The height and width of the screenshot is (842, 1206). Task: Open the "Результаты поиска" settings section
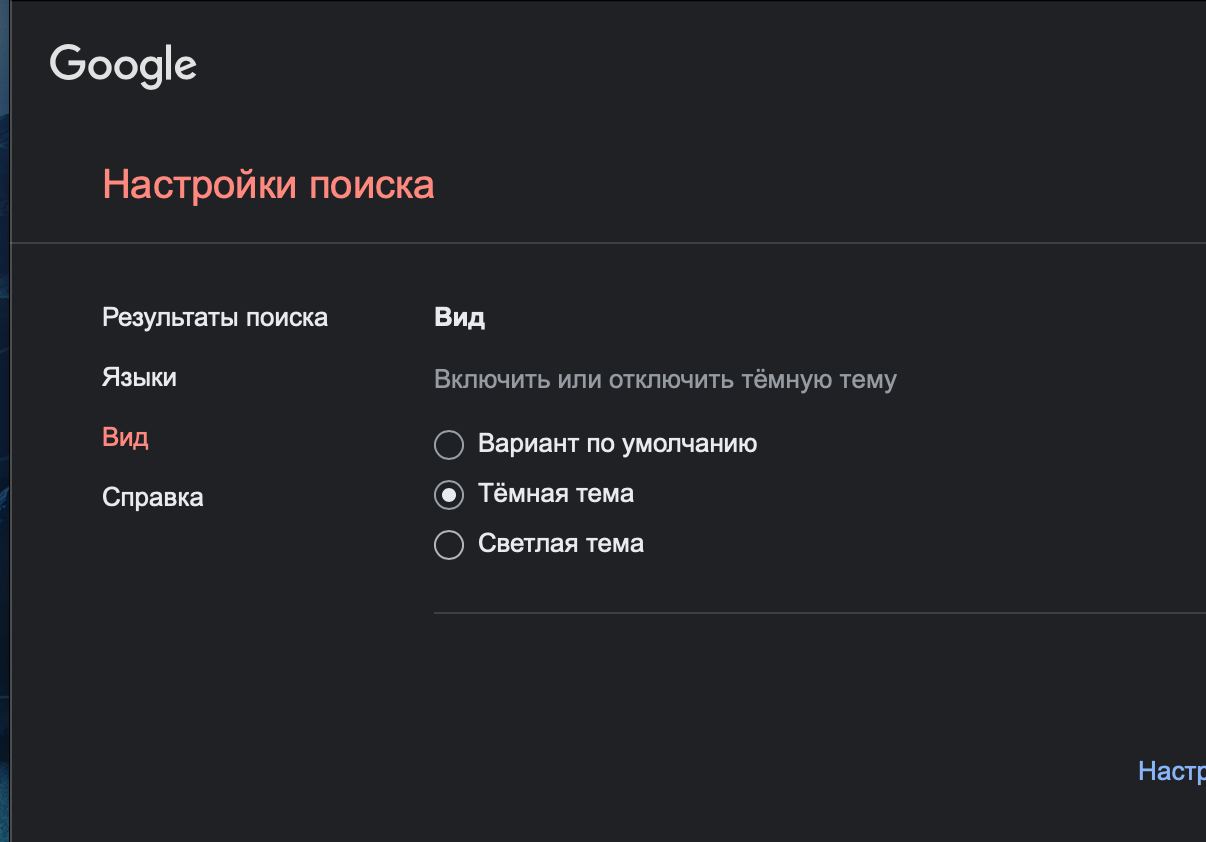[x=215, y=318]
